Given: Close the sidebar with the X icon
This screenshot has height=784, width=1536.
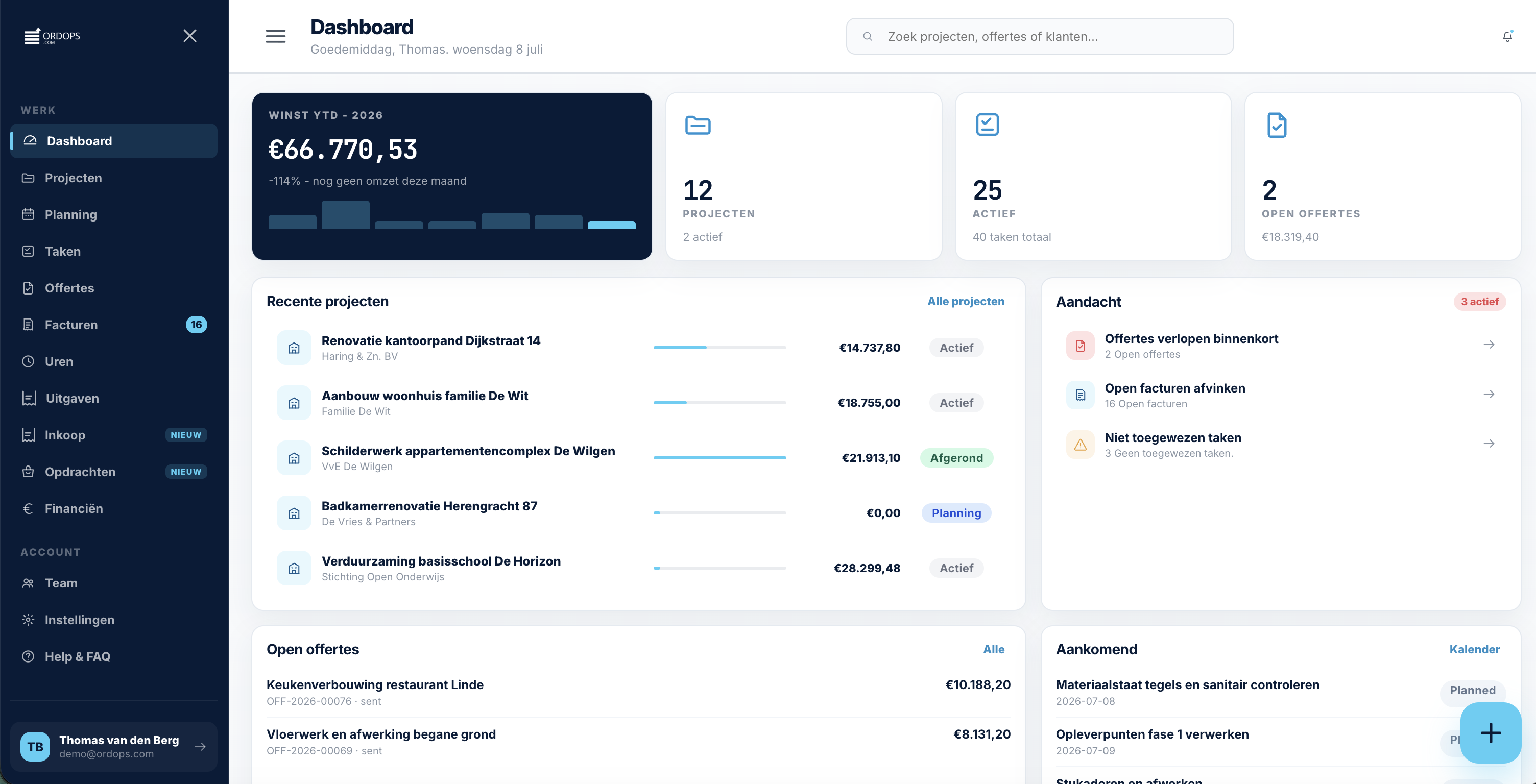Looking at the screenshot, I should 189,36.
